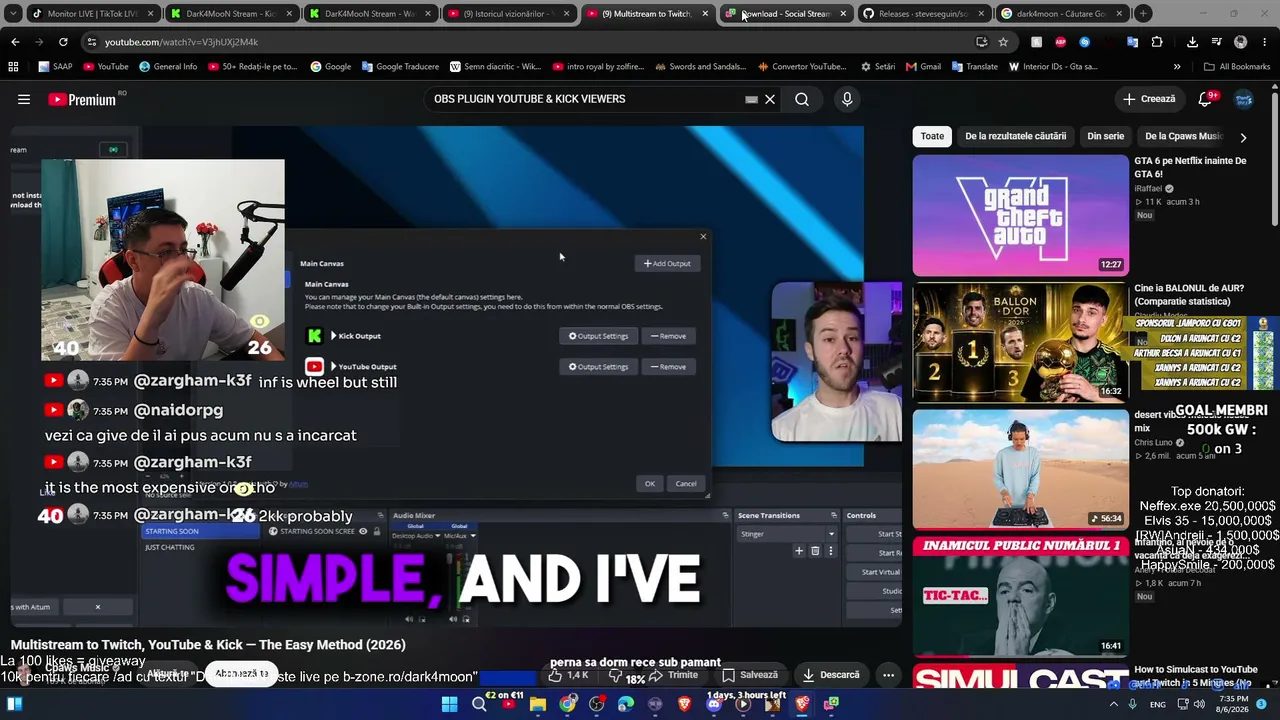Select the Din serie filter chip
The width and height of the screenshot is (1280, 720).
(1105, 136)
